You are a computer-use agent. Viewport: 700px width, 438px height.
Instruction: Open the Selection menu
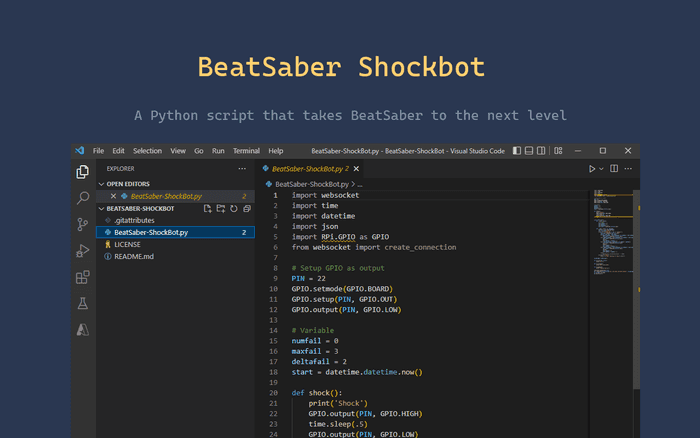click(x=147, y=150)
